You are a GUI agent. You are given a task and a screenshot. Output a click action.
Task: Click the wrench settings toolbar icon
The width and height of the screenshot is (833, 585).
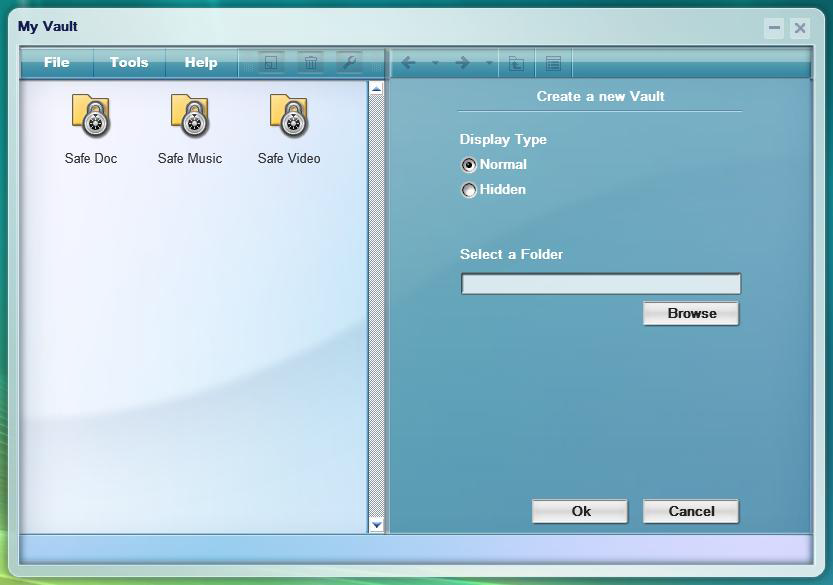click(350, 63)
